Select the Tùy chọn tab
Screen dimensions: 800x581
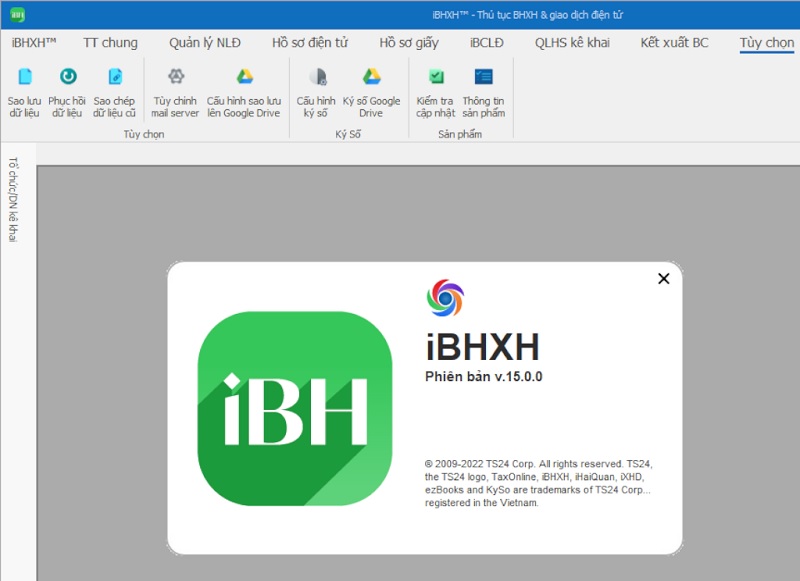click(x=767, y=43)
